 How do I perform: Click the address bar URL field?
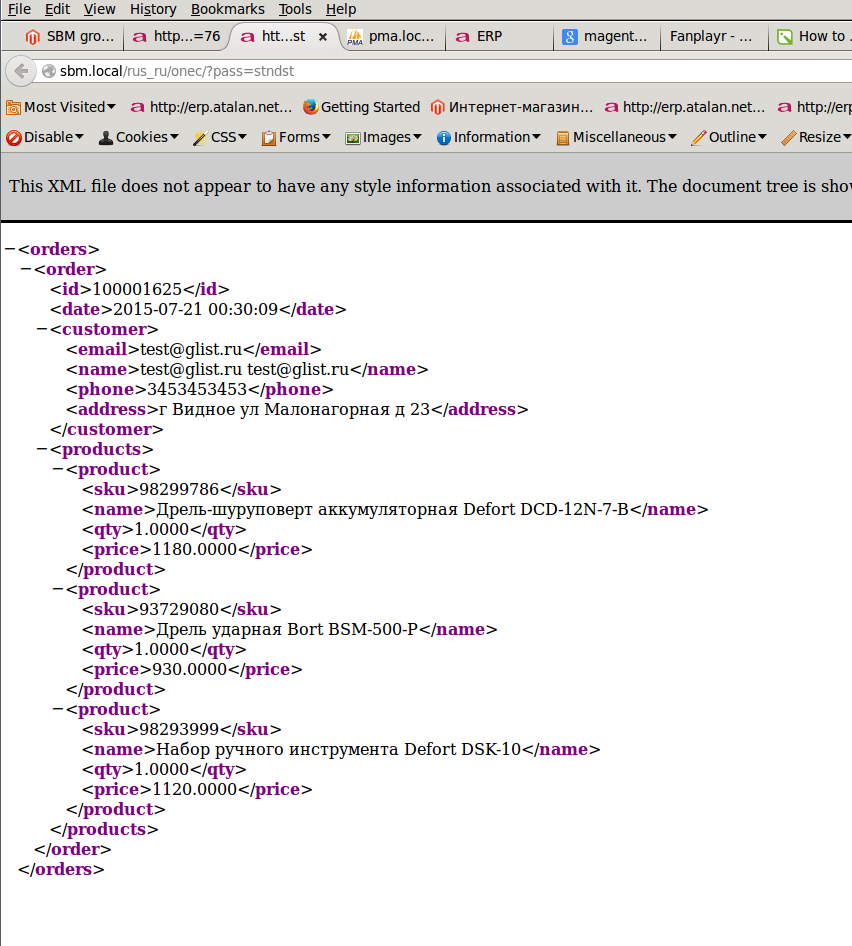pyautogui.click(x=447, y=71)
